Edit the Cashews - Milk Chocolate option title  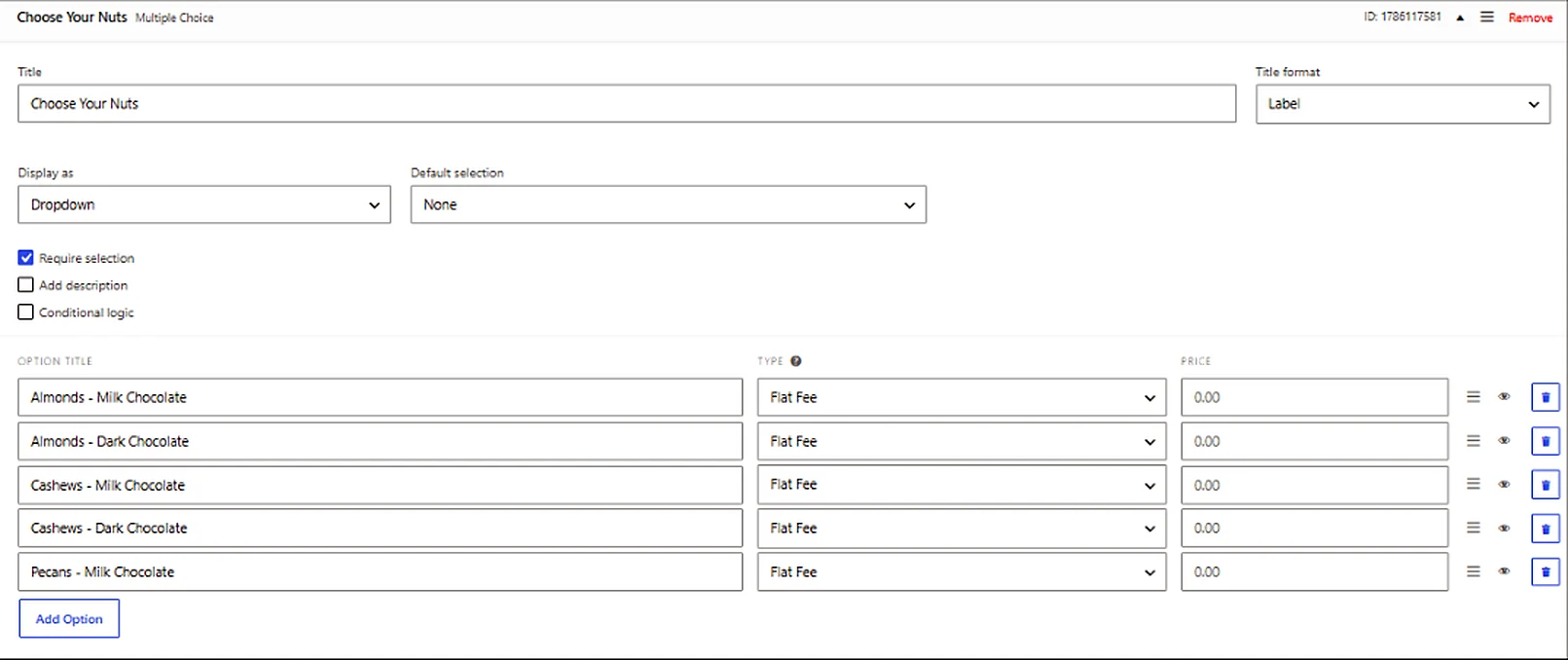(x=380, y=485)
